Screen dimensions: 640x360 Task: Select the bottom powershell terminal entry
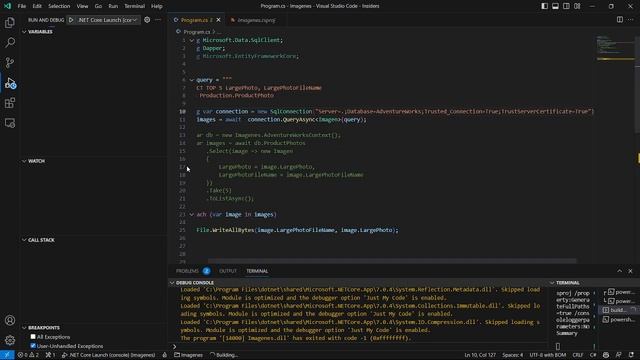click(619, 320)
